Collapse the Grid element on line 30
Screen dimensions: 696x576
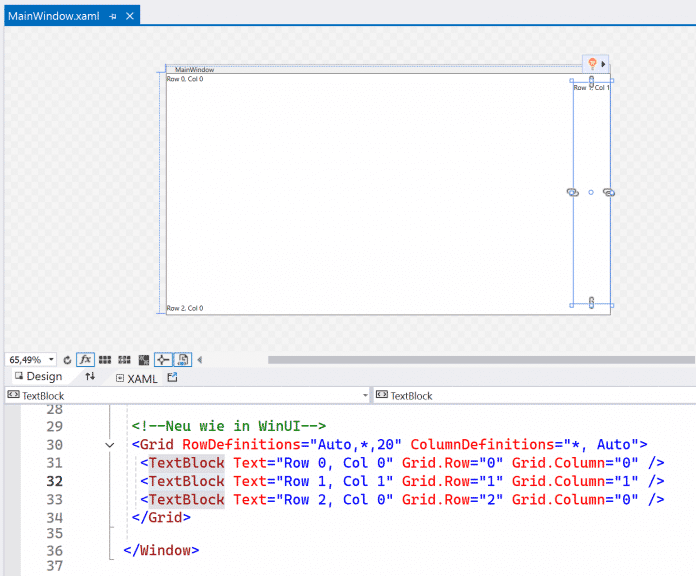[x=110, y=445]
